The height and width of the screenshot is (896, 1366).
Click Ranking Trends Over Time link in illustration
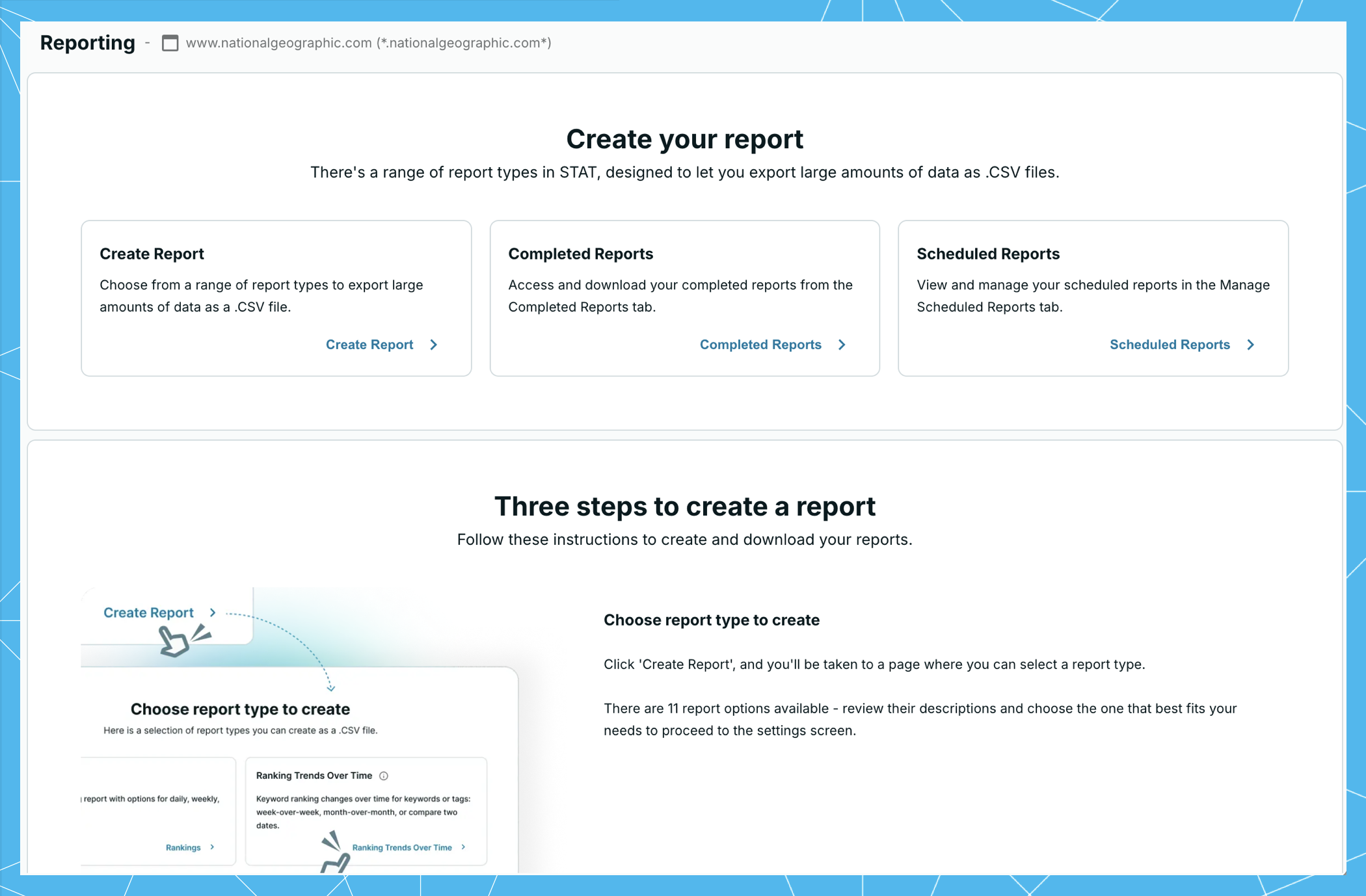pyautogui.click(x=401, y=847)
